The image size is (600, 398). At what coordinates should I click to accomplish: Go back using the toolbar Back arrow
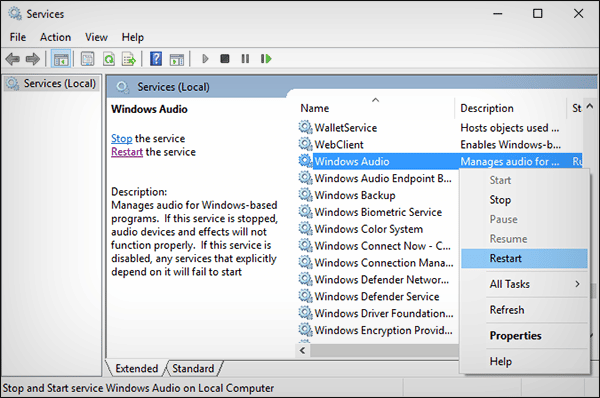point(13,59)
